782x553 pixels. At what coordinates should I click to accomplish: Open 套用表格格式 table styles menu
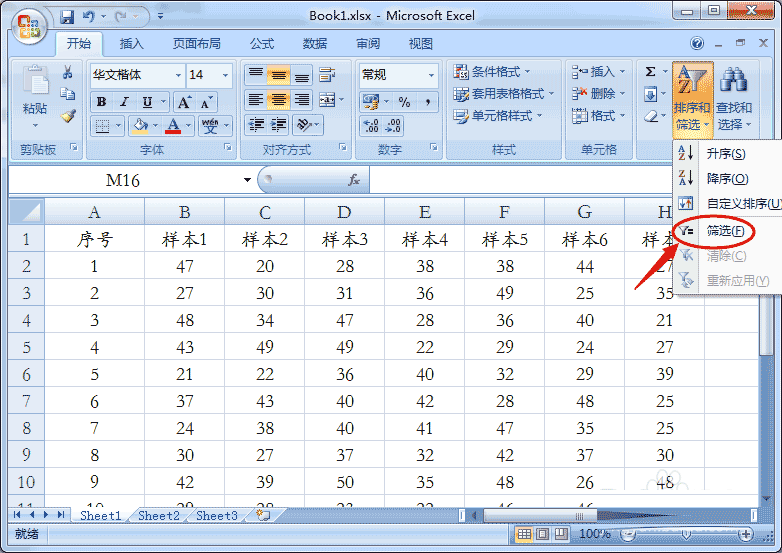click(504, 94)
